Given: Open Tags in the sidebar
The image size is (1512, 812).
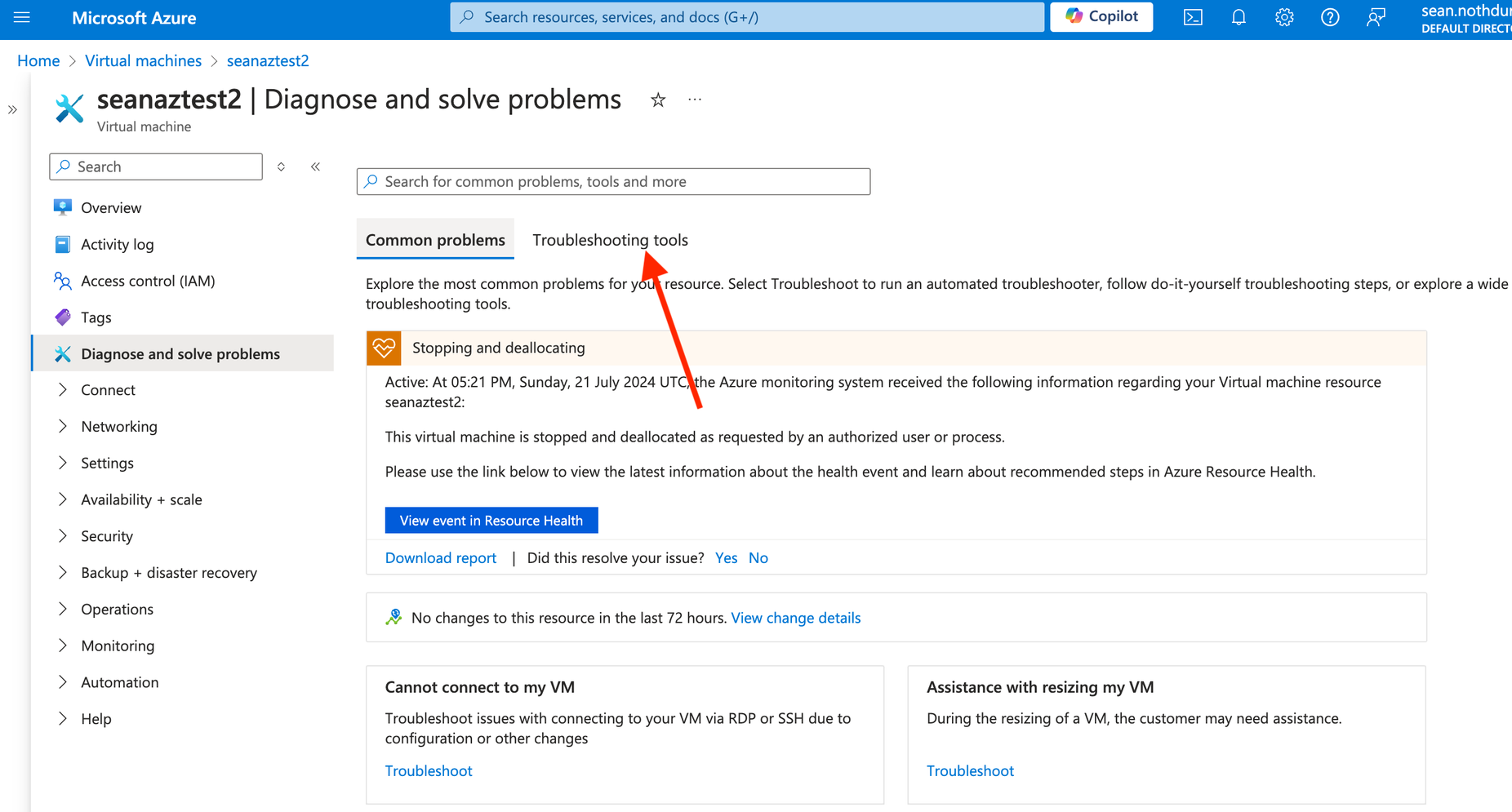Looking at the screenshot, I should click(183, 317).
